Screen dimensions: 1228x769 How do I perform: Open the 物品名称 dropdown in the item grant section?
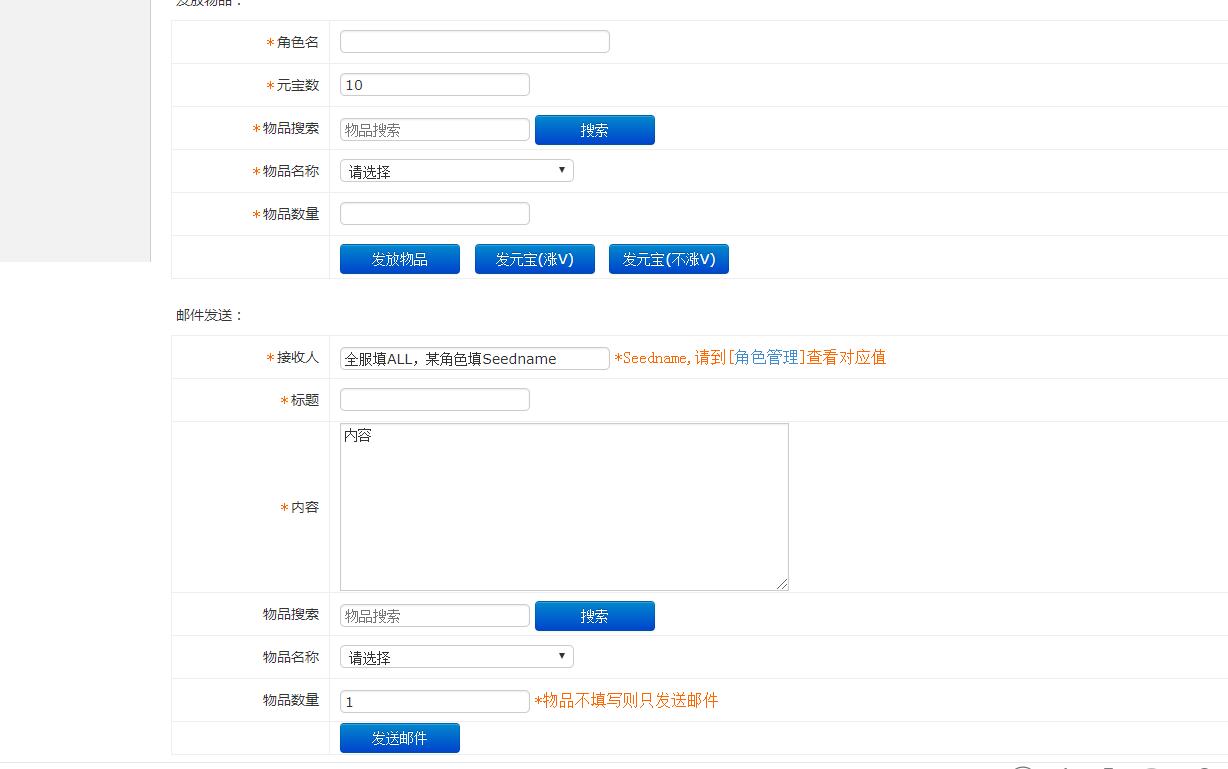point(456,171)
